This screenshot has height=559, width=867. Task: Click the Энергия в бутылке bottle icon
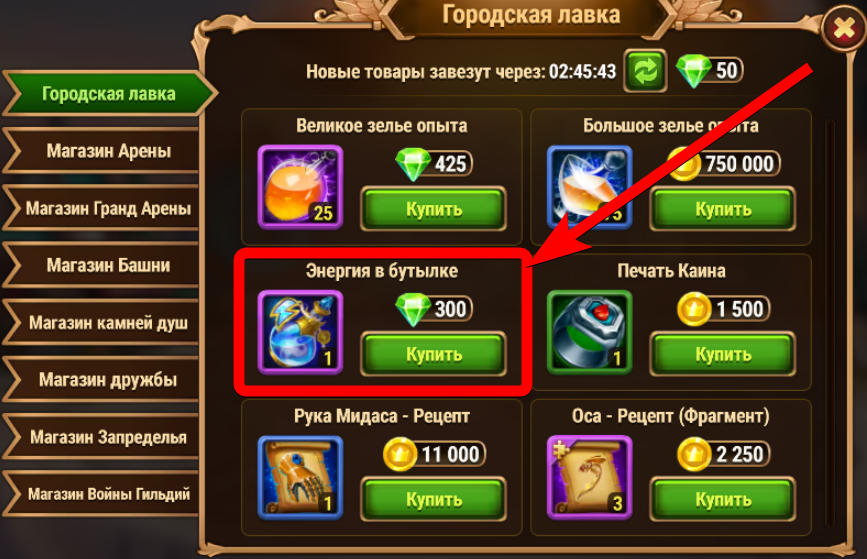pos(300,332)
